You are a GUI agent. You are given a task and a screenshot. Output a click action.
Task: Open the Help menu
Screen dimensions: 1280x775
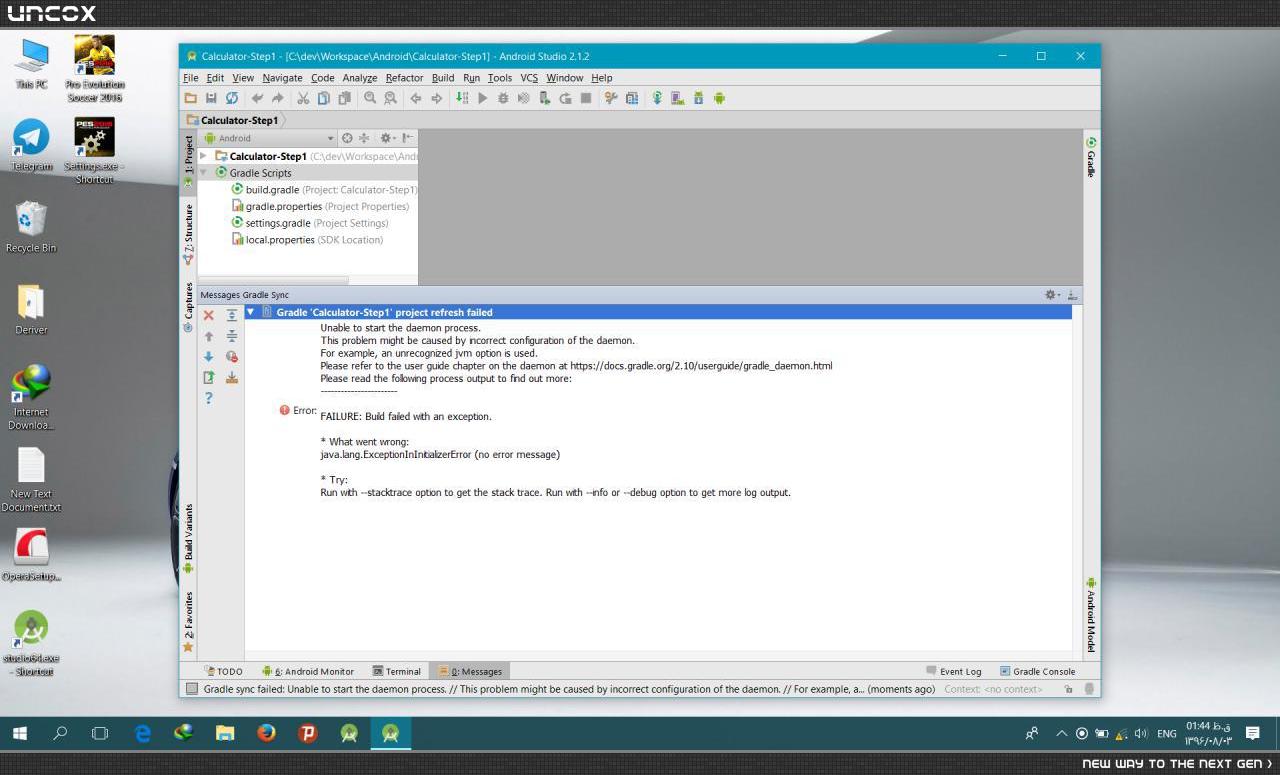coord(601,78)
